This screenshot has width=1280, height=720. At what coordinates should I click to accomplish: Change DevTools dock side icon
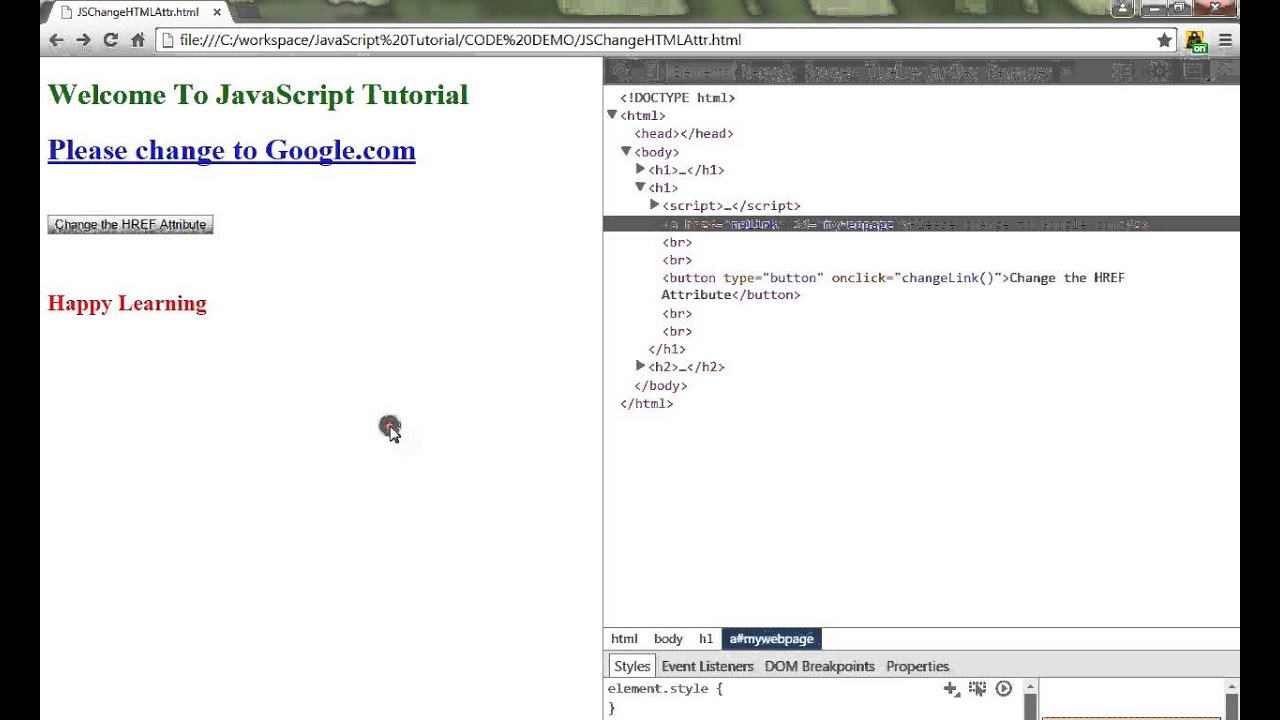click(1192, 71)
